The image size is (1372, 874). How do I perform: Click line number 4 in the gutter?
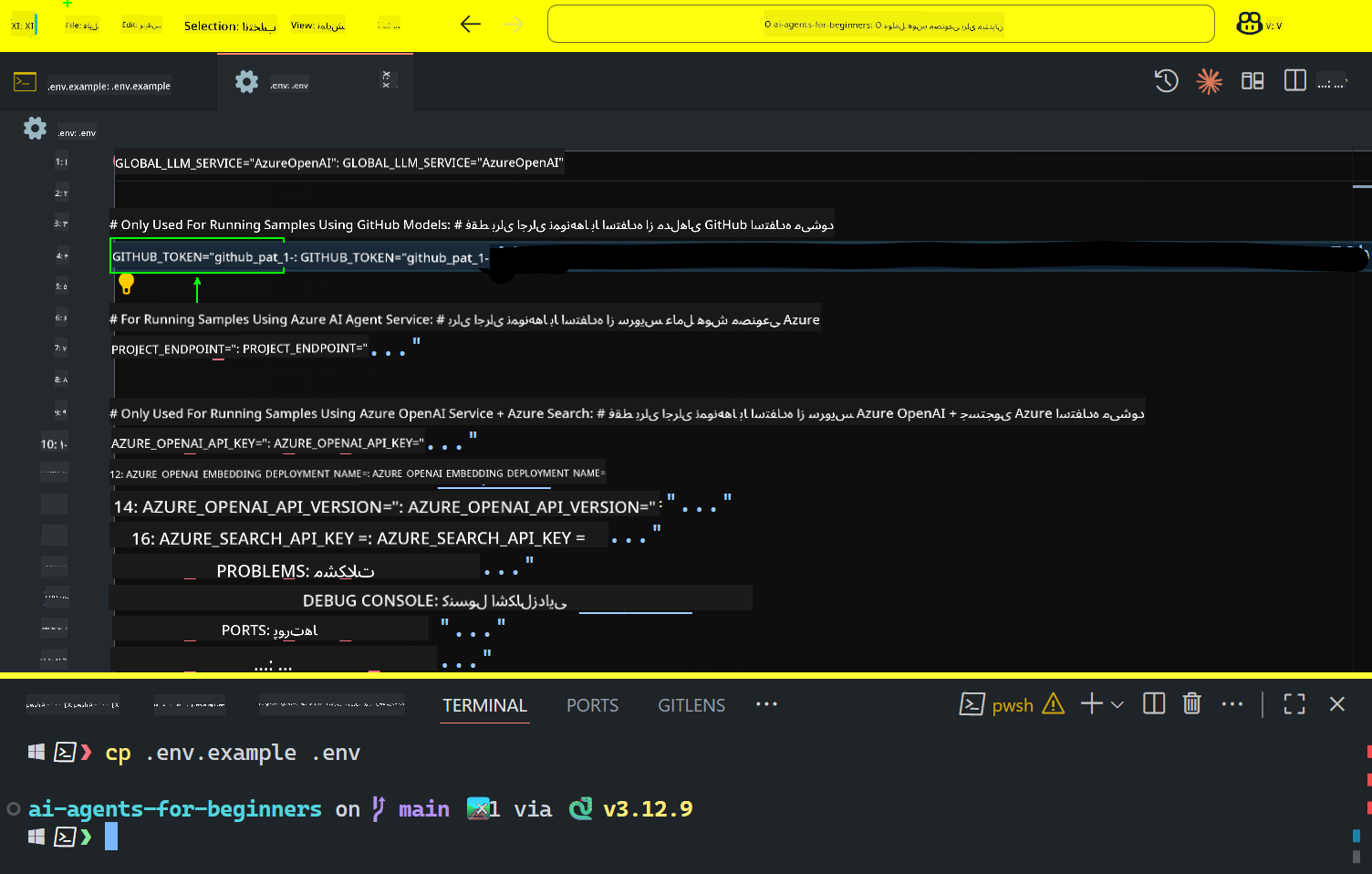tap(60, 256)
